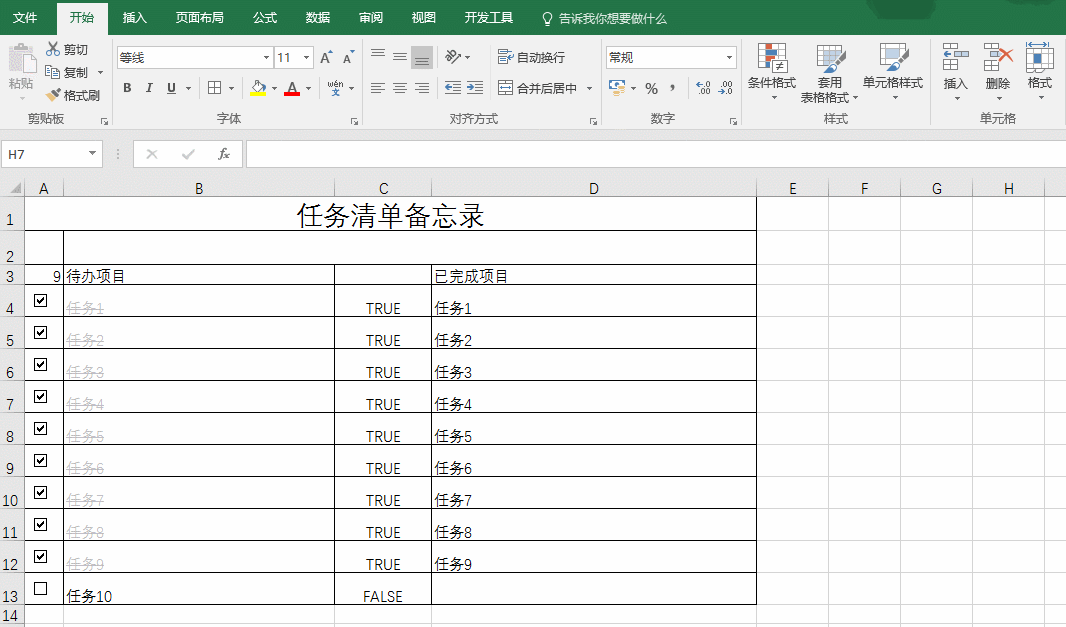Click 告诉我你想要做什么 search box
Screen dimensions: 1066x627
tap(604, 18)
